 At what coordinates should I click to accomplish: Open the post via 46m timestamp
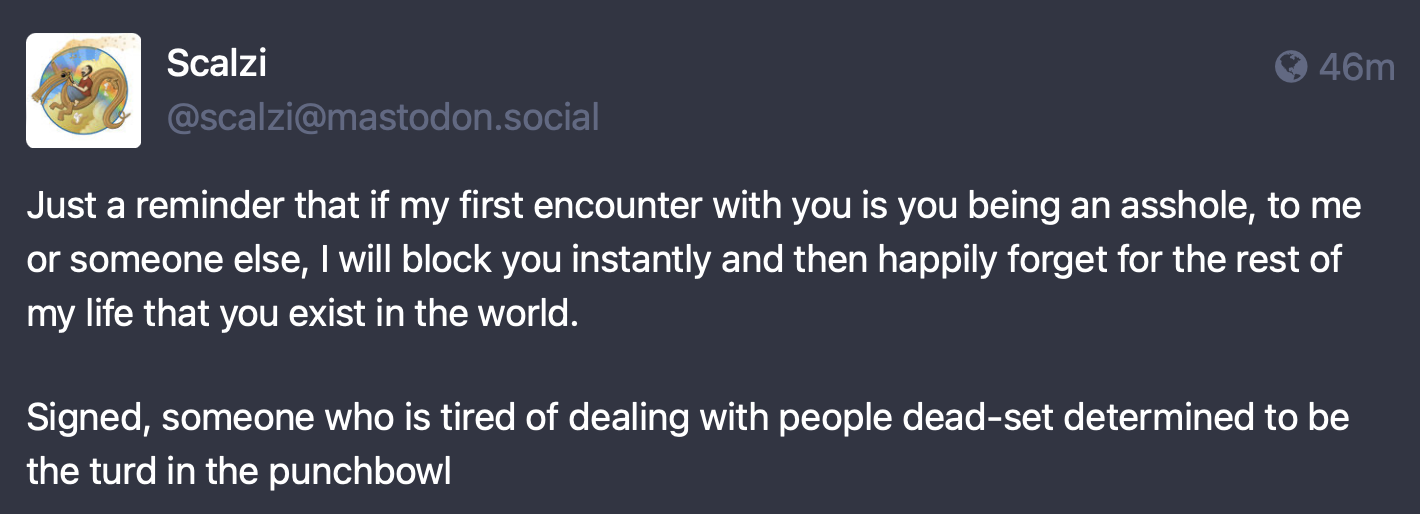tap(1356, 67)
